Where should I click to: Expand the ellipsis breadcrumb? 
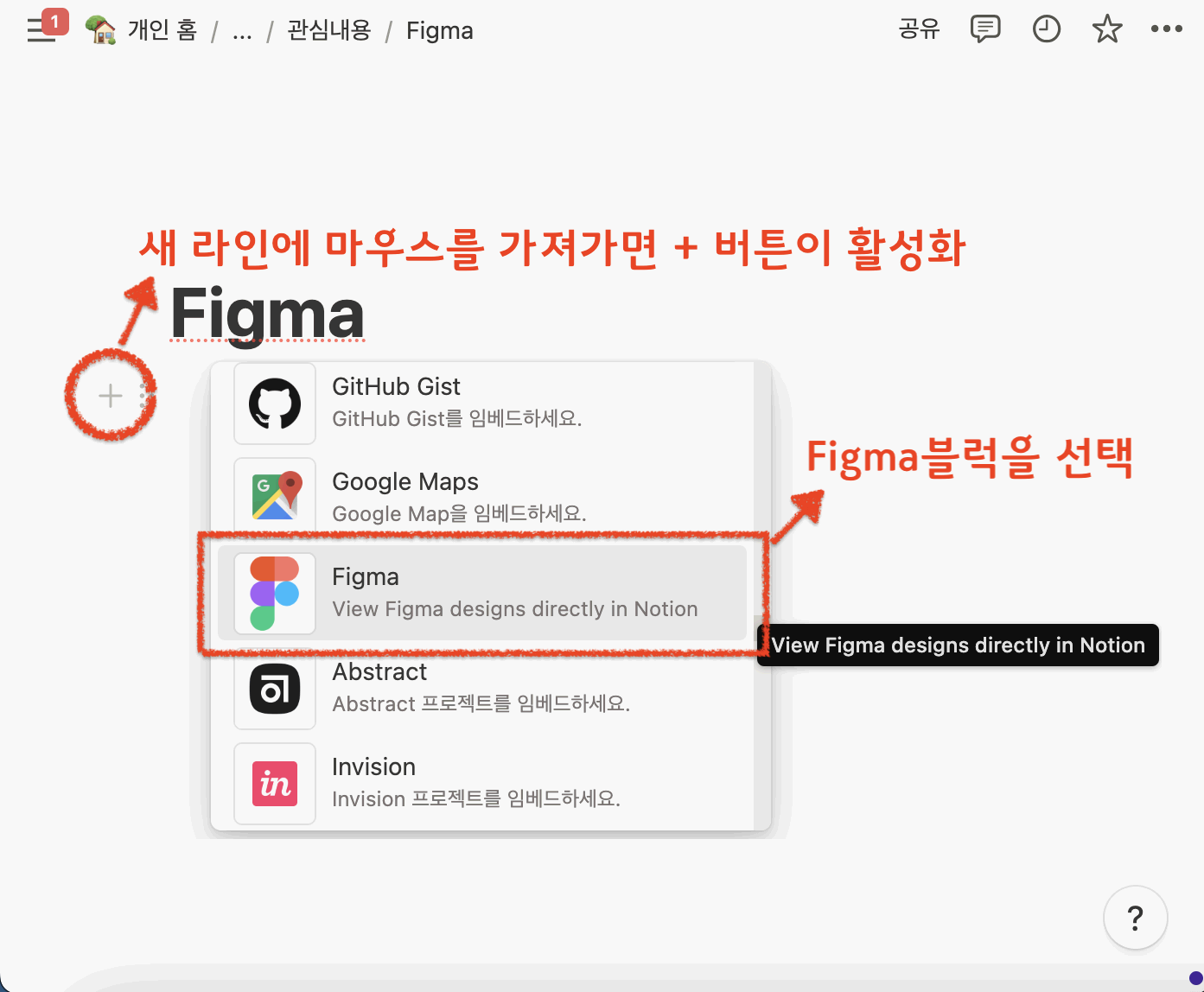tap(243, 31)
